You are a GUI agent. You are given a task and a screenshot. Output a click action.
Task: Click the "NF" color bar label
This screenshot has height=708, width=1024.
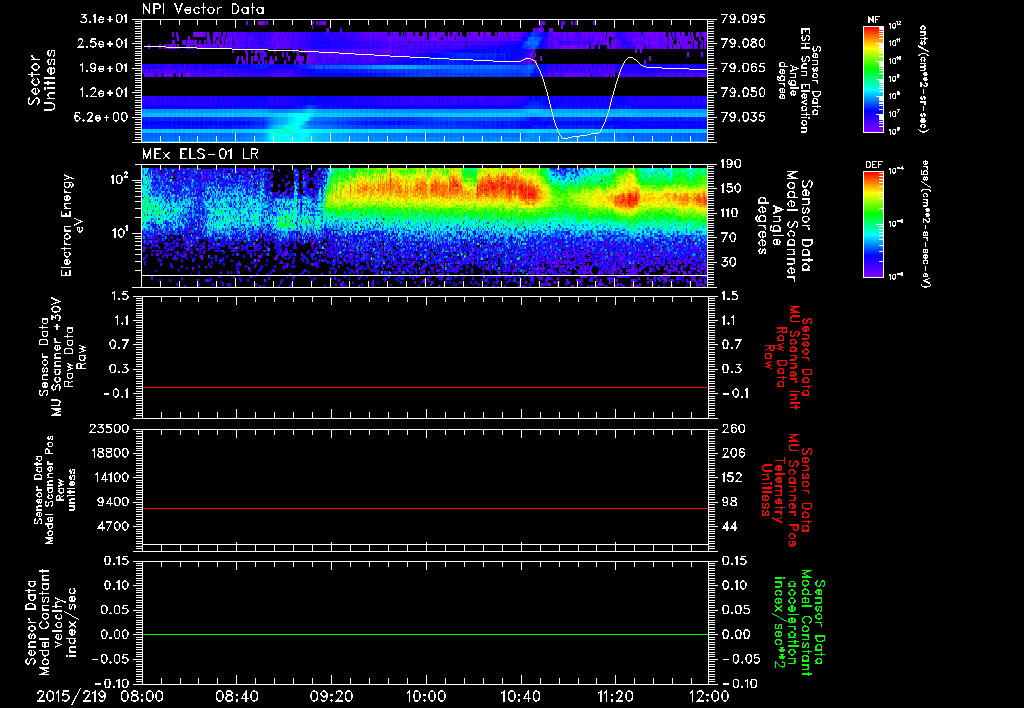coord(873,20)
